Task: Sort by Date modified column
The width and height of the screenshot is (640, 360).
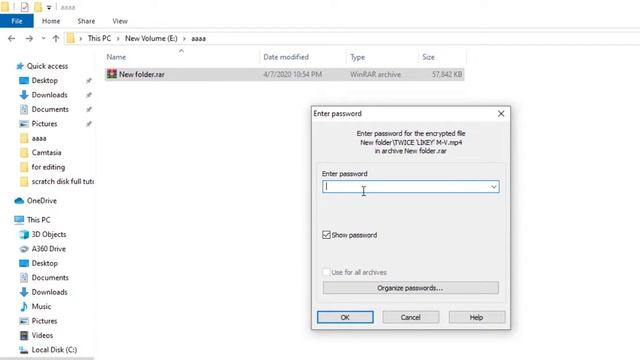Action: click(286, 57)
